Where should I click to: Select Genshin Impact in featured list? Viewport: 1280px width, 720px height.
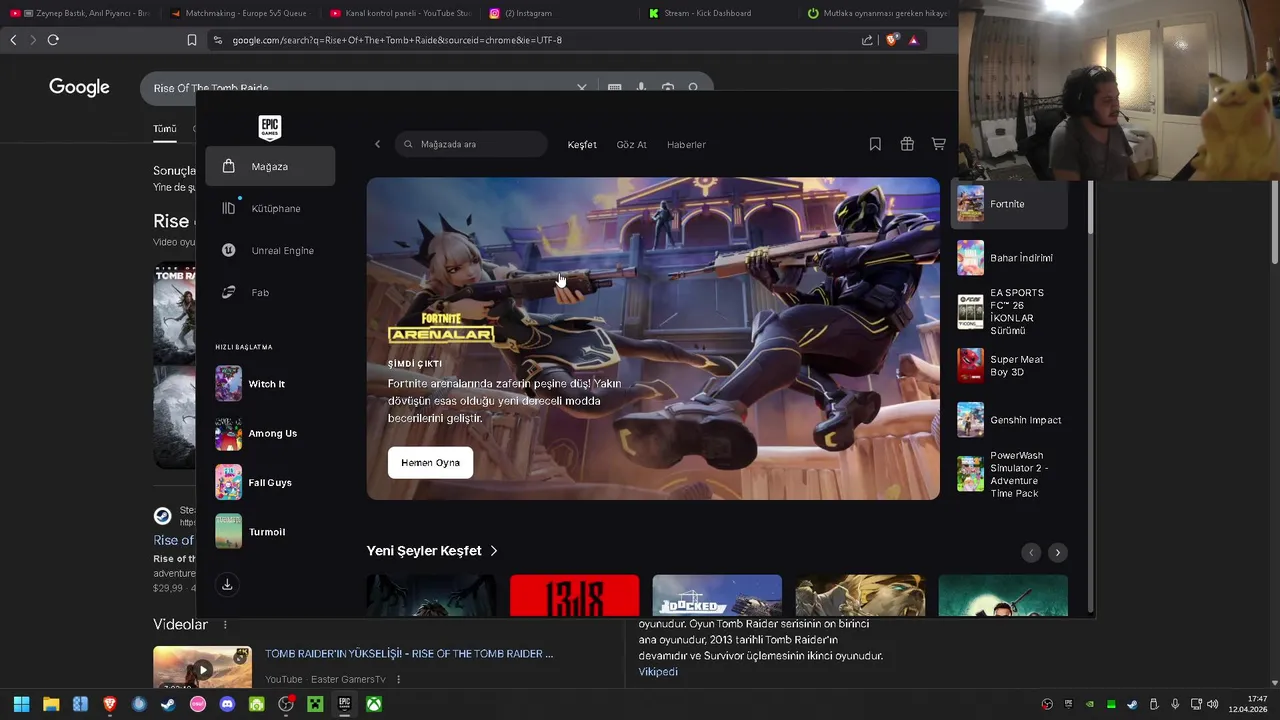click(1009, 420)
